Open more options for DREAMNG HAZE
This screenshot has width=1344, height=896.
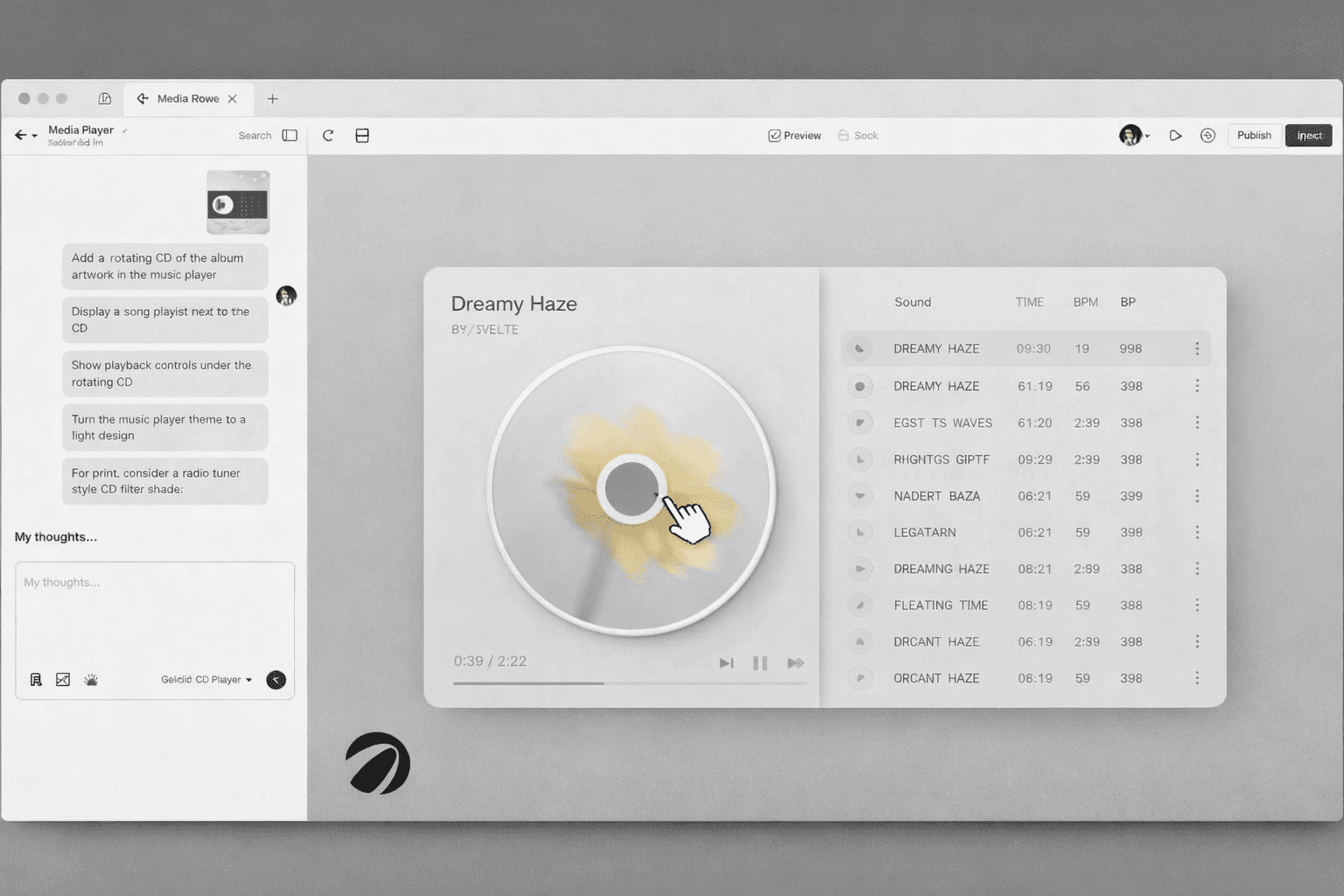(1197, 569)
